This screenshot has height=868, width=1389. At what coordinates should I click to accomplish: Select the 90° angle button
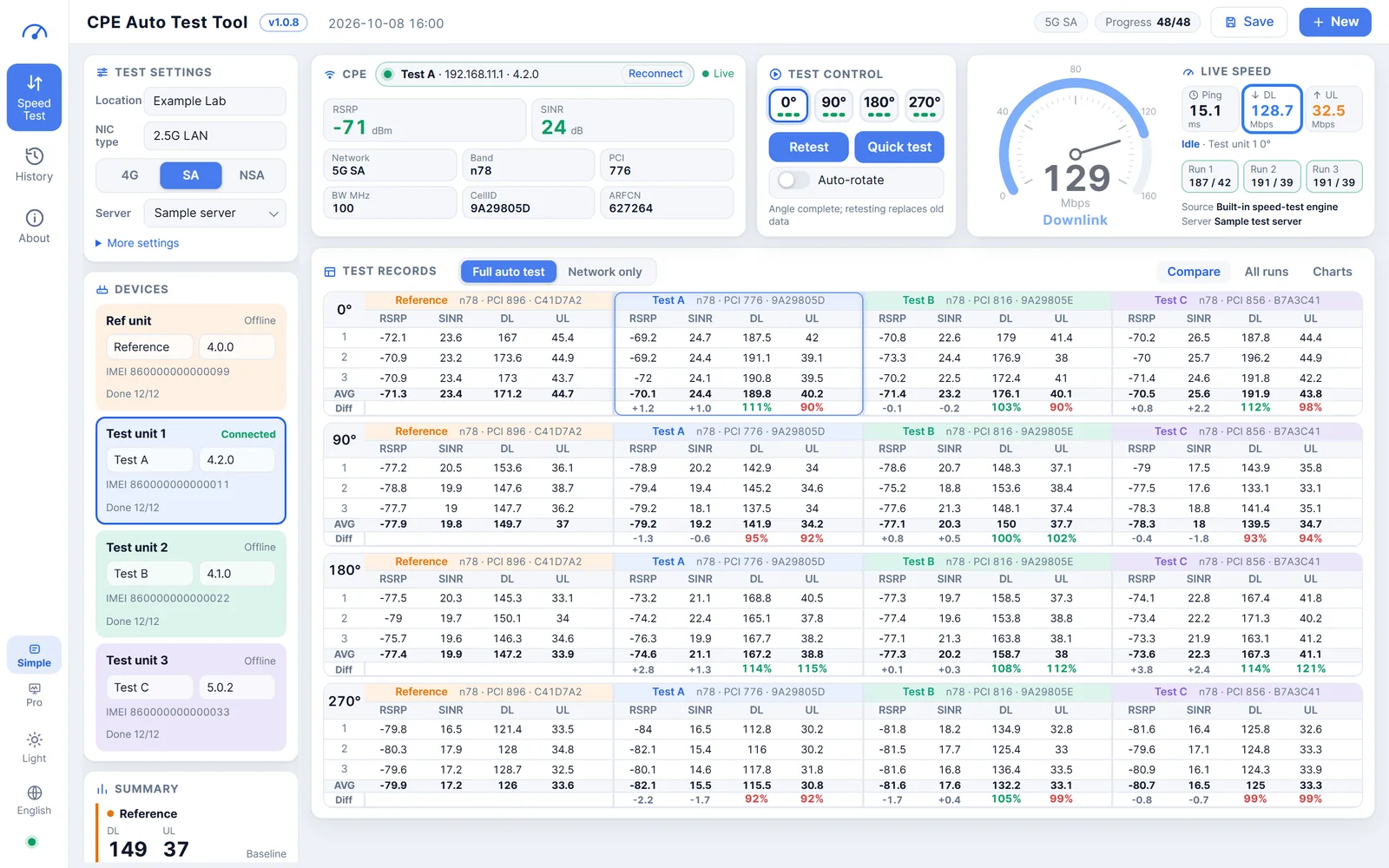tap(833, 106)
